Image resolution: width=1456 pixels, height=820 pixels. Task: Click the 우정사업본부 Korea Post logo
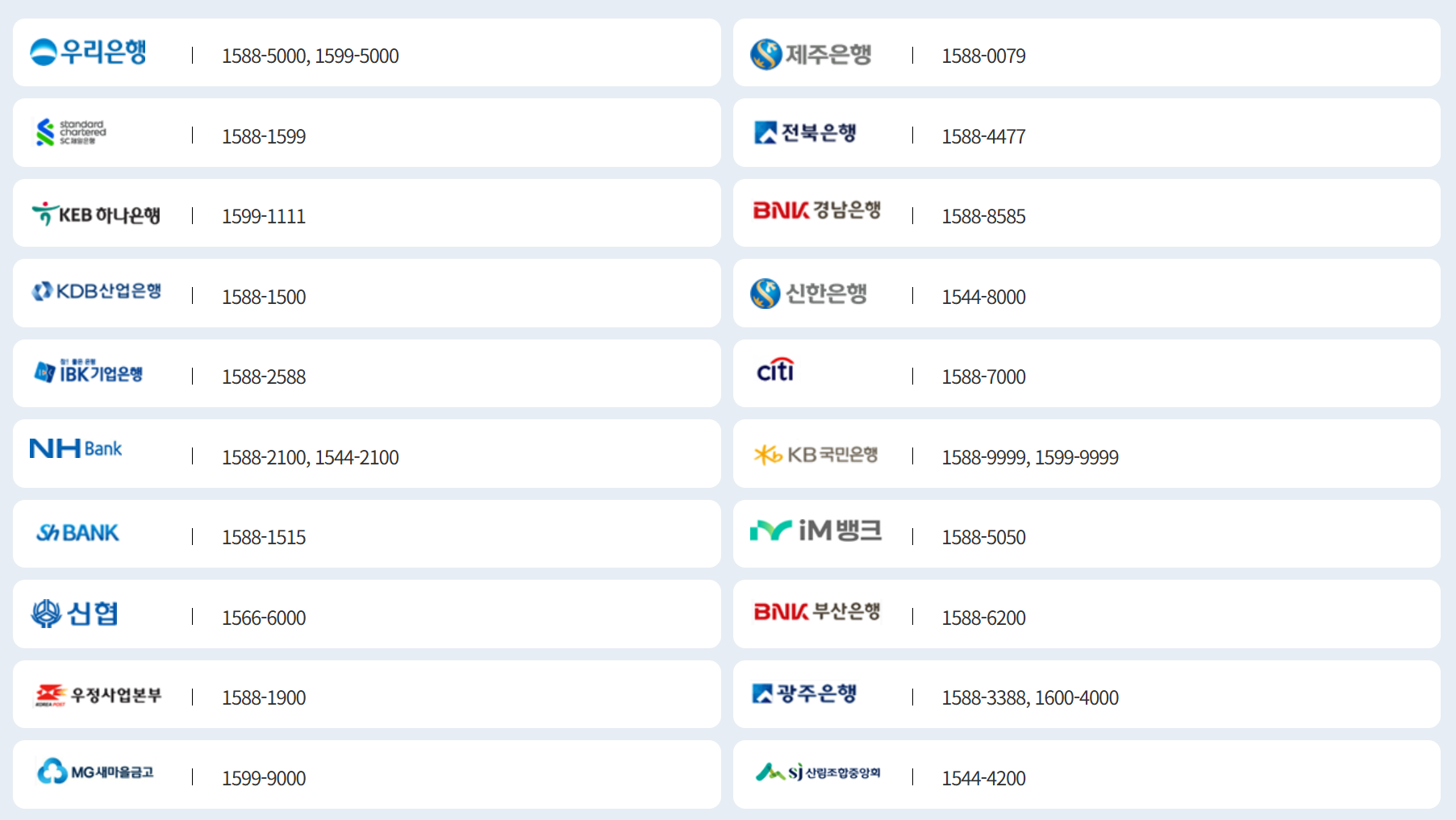coord(98,695)
